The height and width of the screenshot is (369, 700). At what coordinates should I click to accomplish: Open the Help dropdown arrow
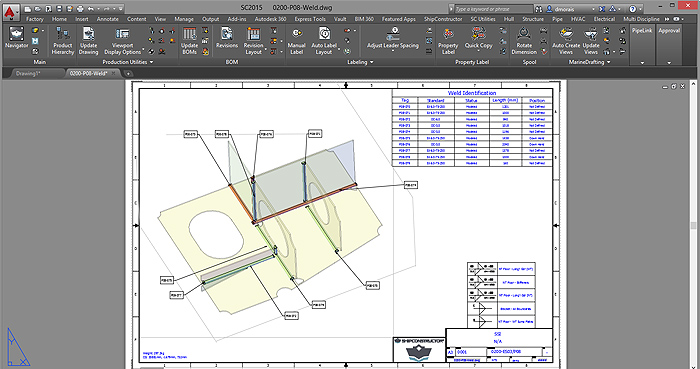tap(640, 8)
